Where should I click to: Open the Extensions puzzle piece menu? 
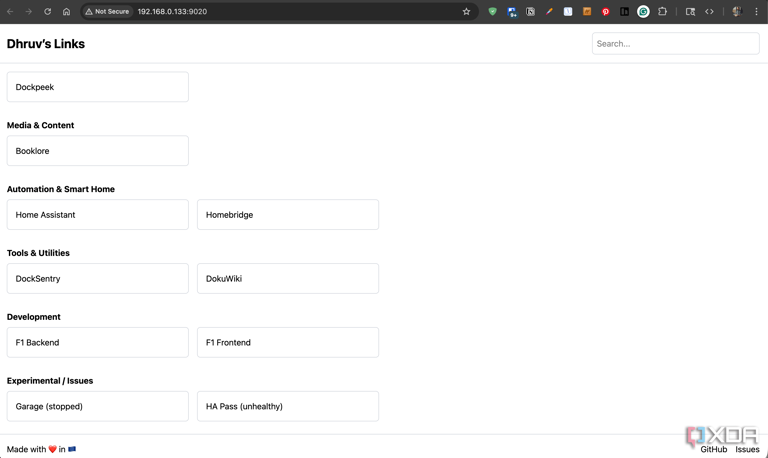click(x=662, y=12)
